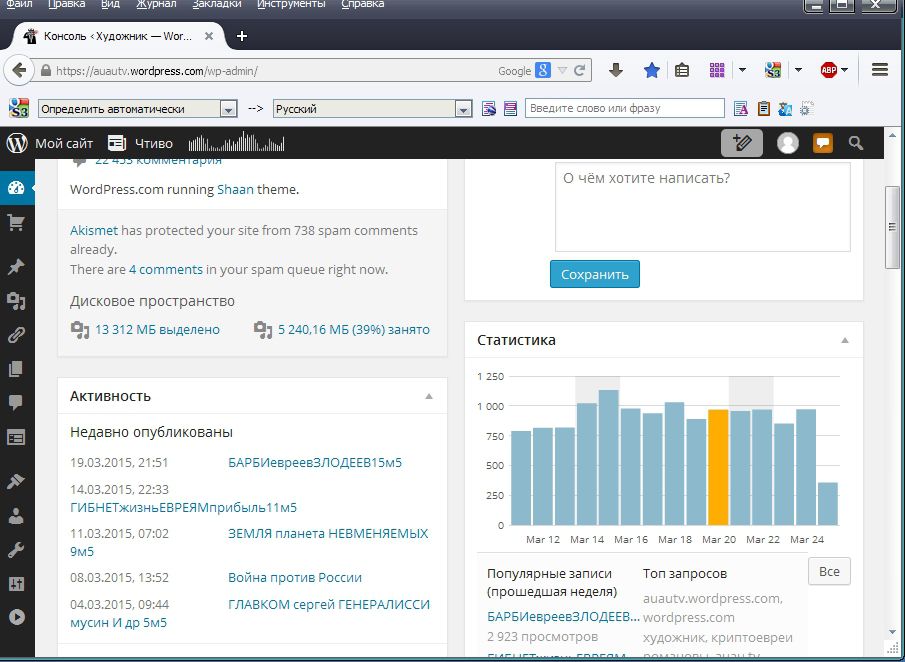Open the browser hamburger menu
The image size is (905, 662).
point(880,70)
